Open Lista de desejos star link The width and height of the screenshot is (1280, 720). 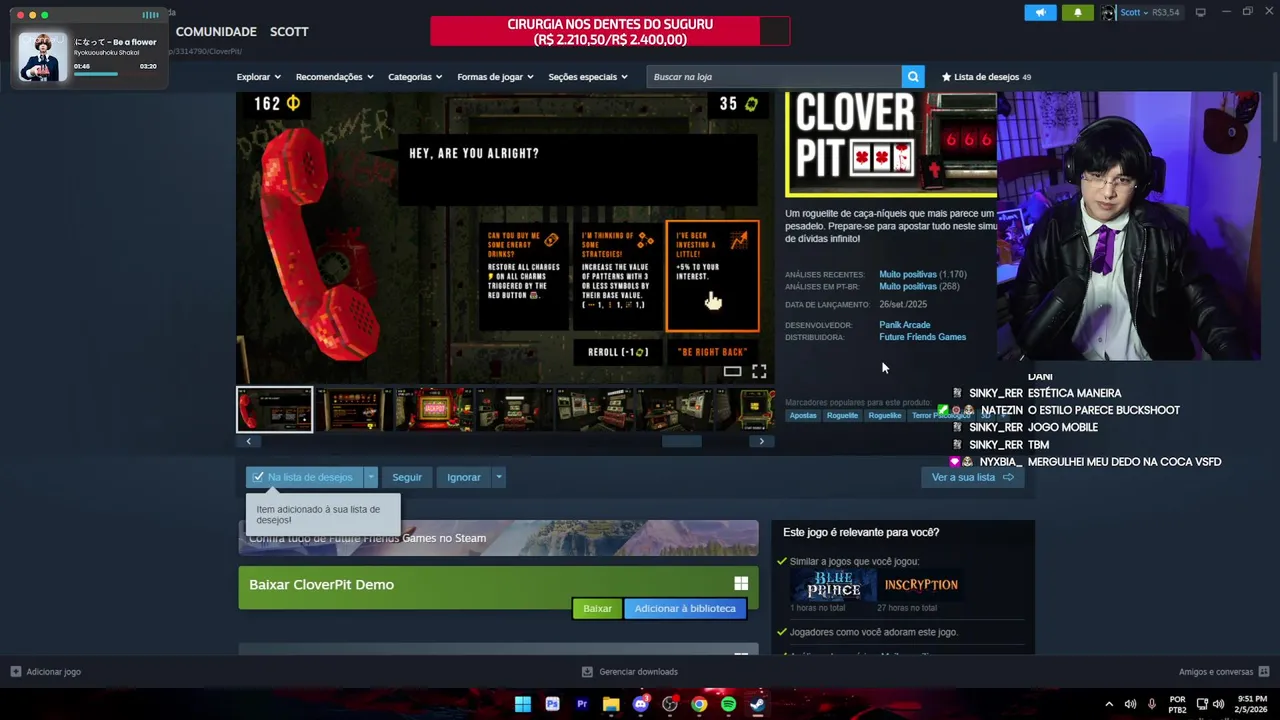pyautogui.click(x=986, y=77)
